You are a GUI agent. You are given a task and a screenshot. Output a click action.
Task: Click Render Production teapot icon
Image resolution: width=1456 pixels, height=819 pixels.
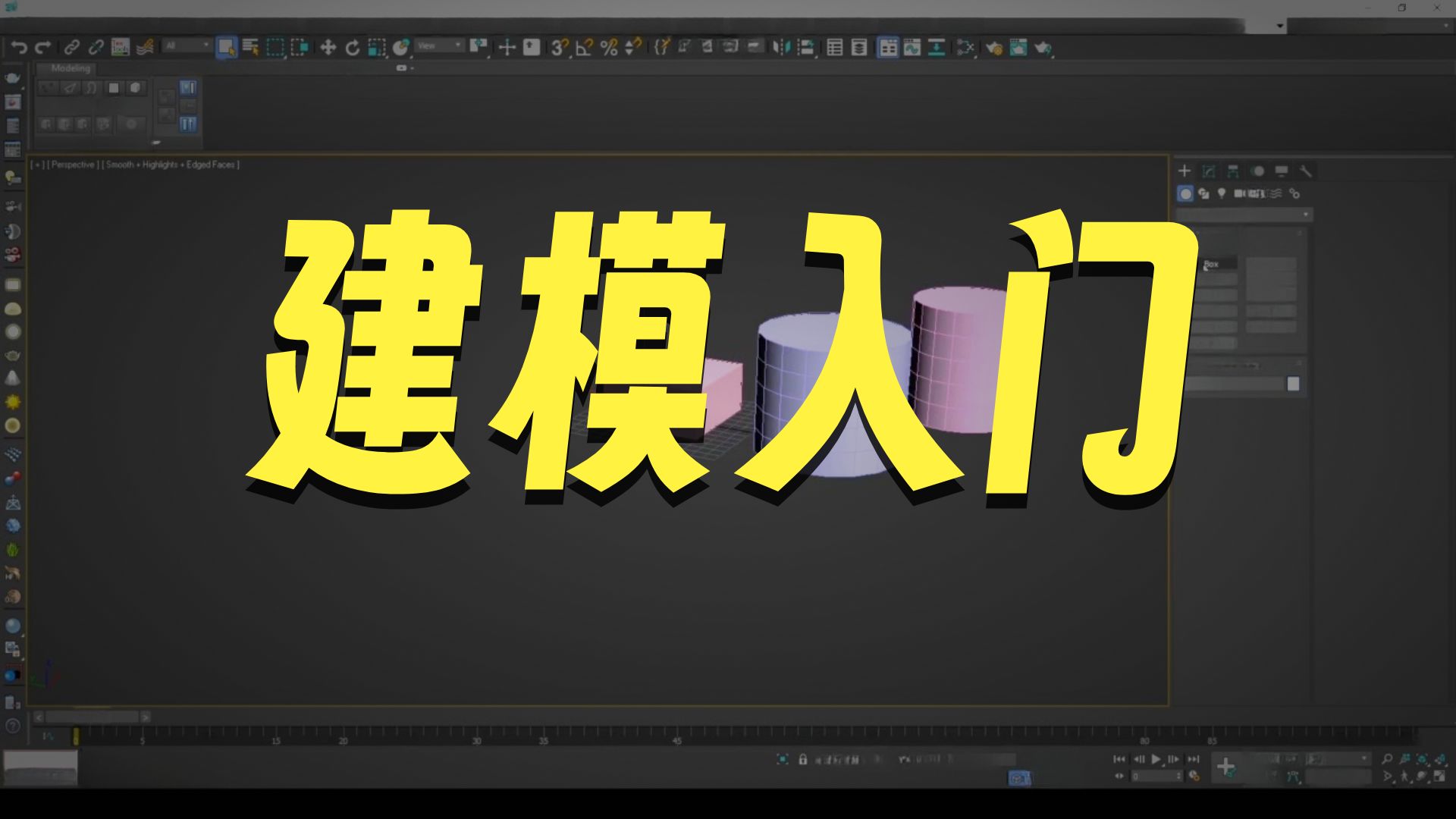tap(1043, 48)
